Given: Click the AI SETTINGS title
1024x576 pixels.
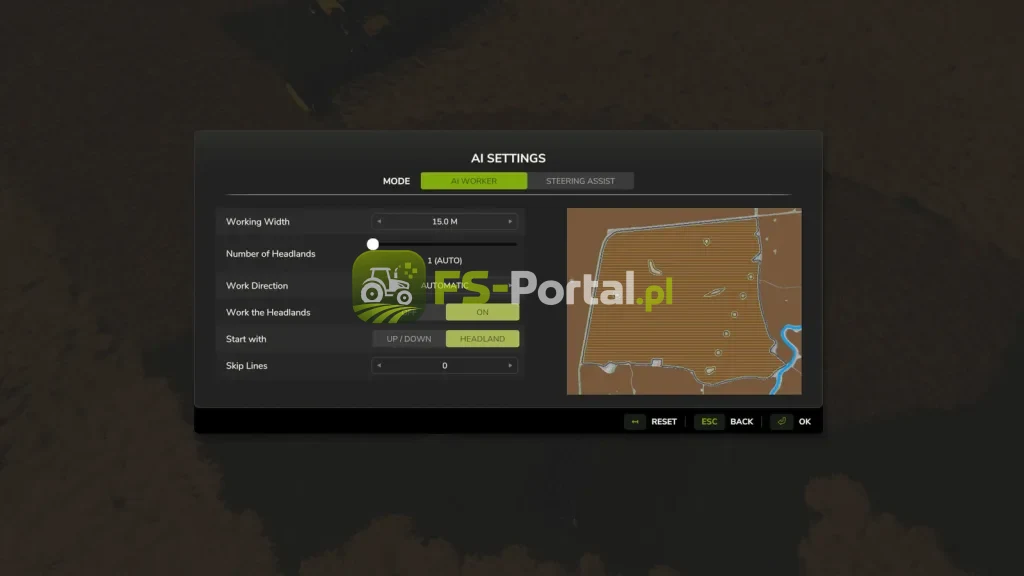Looking at the screenshot, I should (508, 158).
